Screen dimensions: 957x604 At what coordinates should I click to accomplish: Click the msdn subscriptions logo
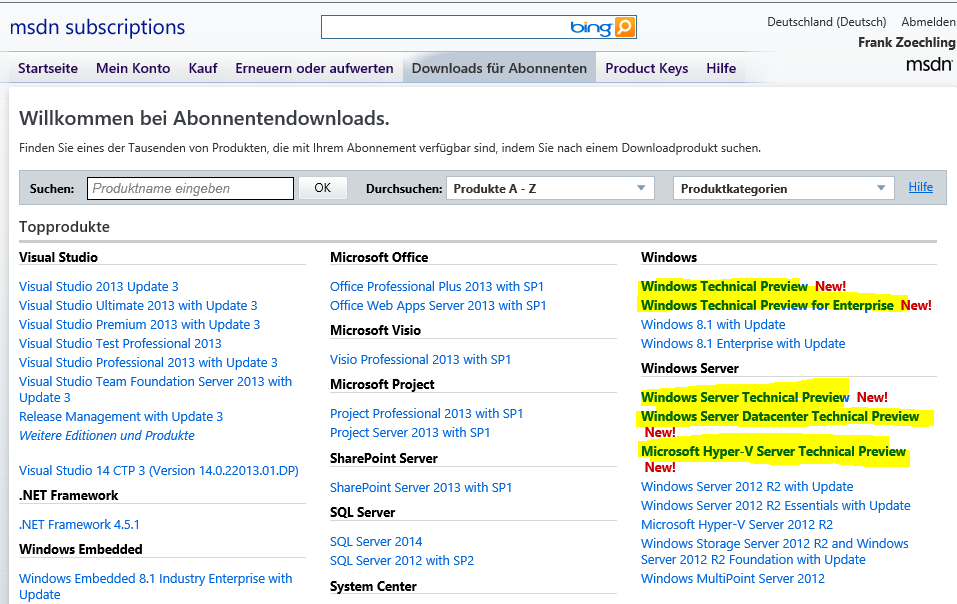coord(97,27)
